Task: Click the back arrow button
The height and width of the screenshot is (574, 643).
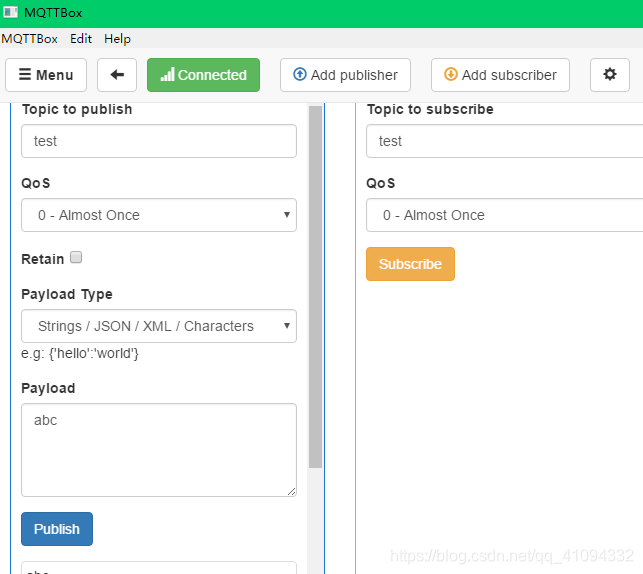Action: point(117,75)
